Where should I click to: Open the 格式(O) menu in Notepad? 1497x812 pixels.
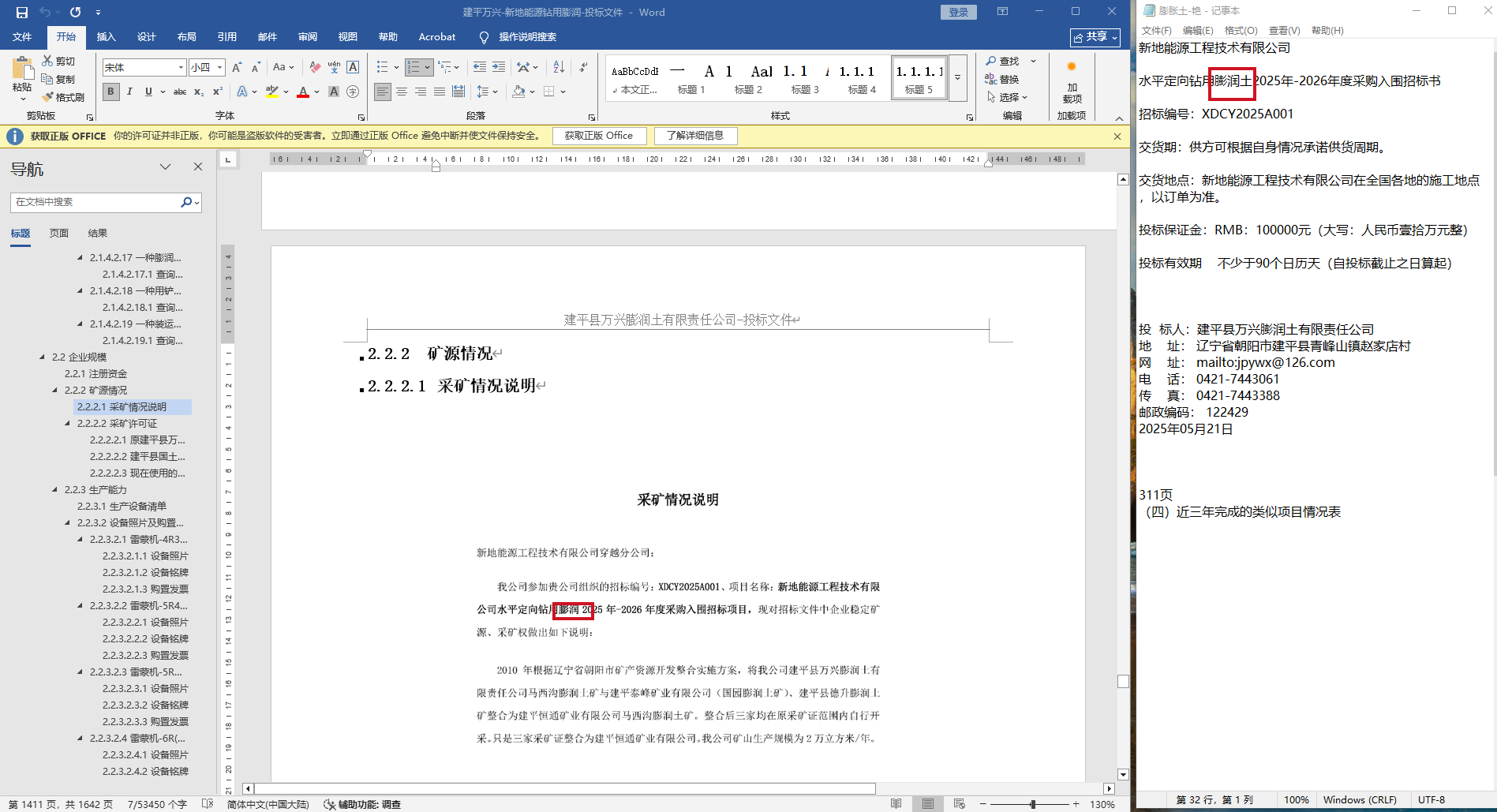[1241, 30]
